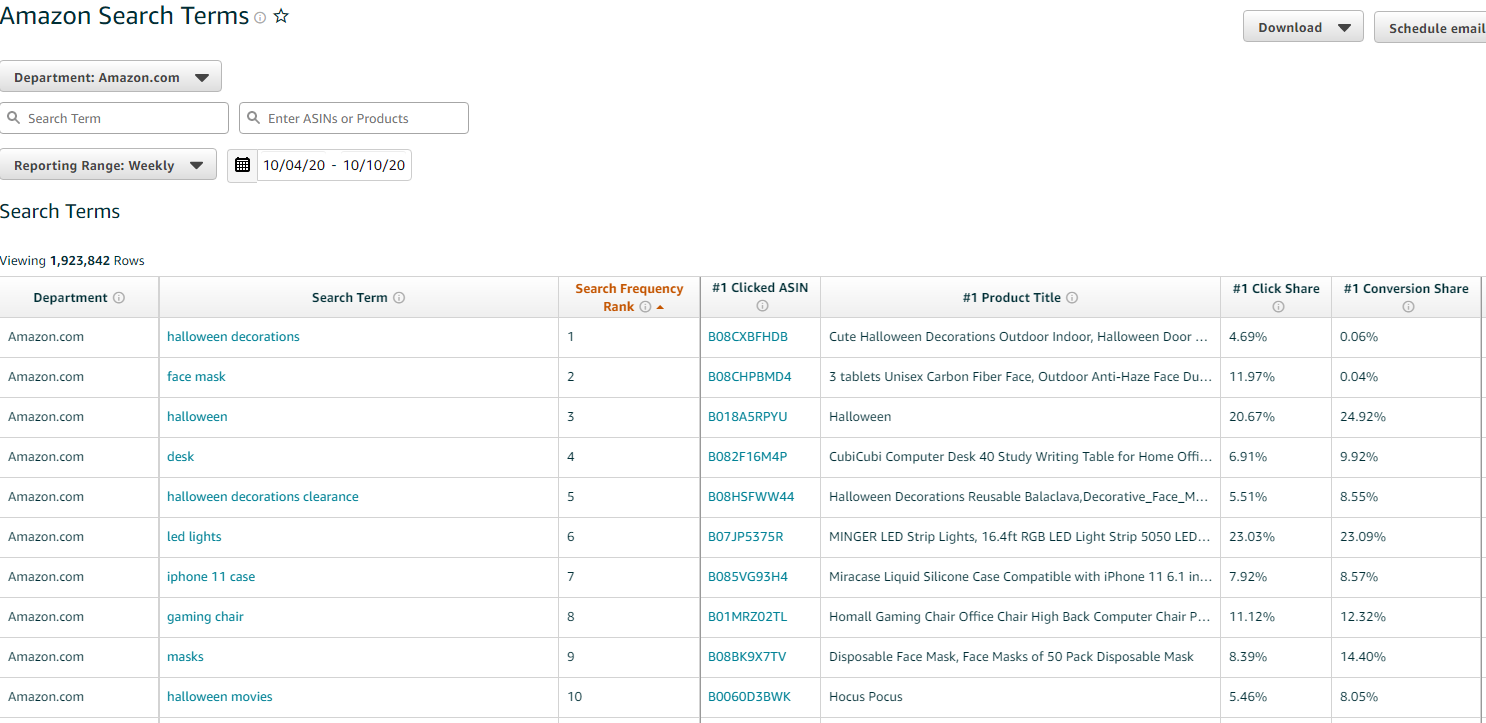Open the gaming chair search term link

pos(205,616)
